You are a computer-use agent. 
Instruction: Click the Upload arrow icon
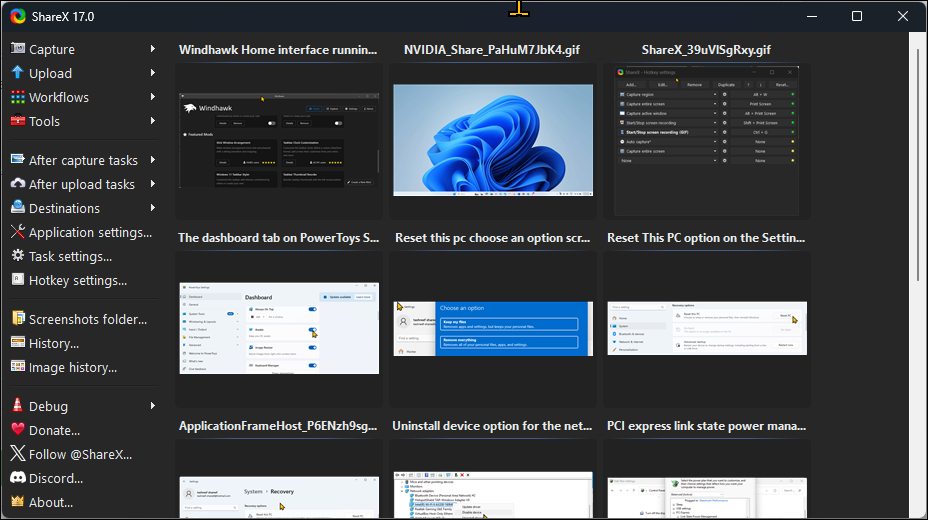pyautogui.click(x=18, y=73)
